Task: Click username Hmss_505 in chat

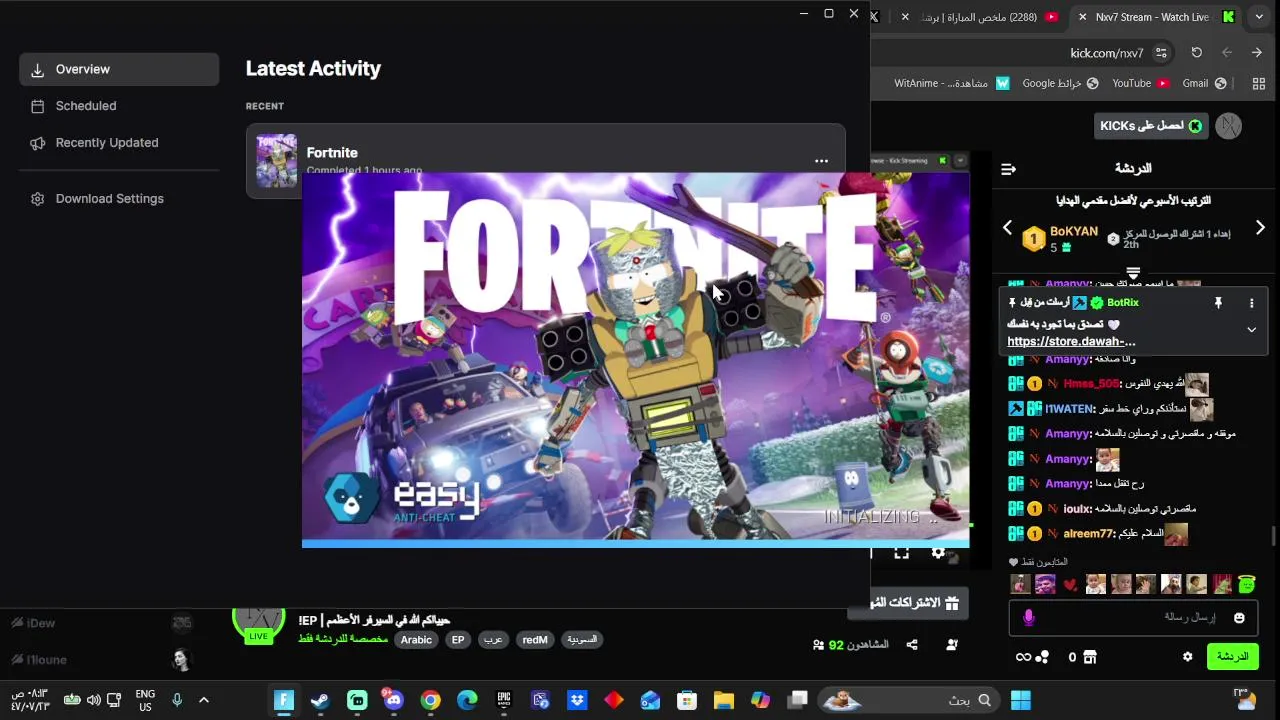Action: click(1091, 384)
